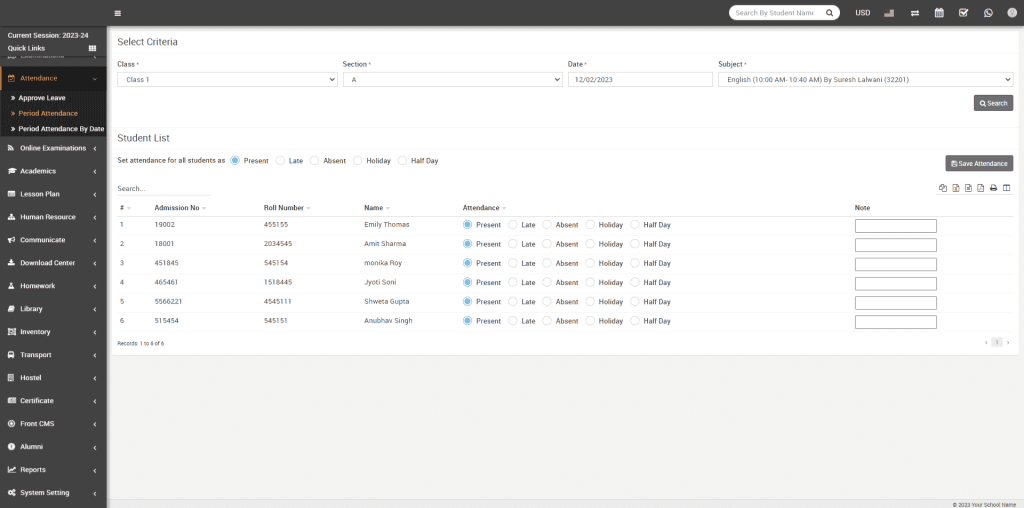Image resolution: width=1024 pixels, height=508 pixels.
Task: Click the switch session arrows icon
Action: click(915, 13)
